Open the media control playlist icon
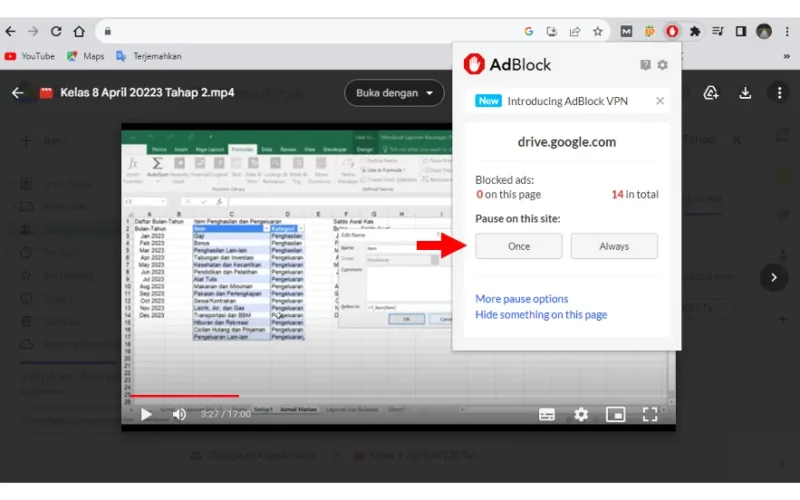The image size is (800, 500). (718, 32)
